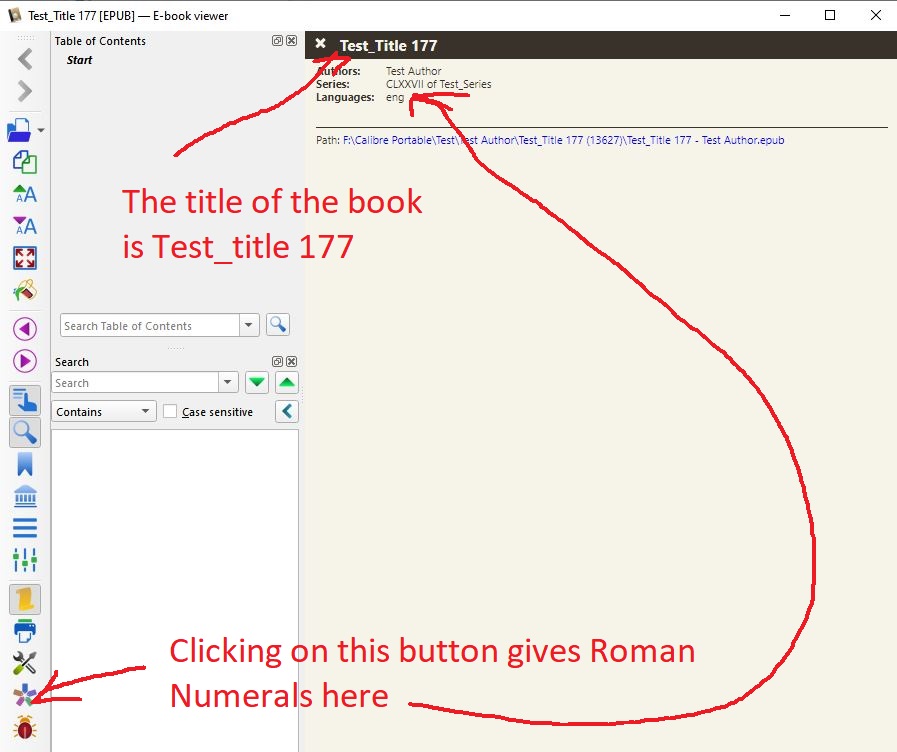This screenshot has height=752, width=897.
Task: Click the Back arrow in the toolbar
Action: pos(25,59)
